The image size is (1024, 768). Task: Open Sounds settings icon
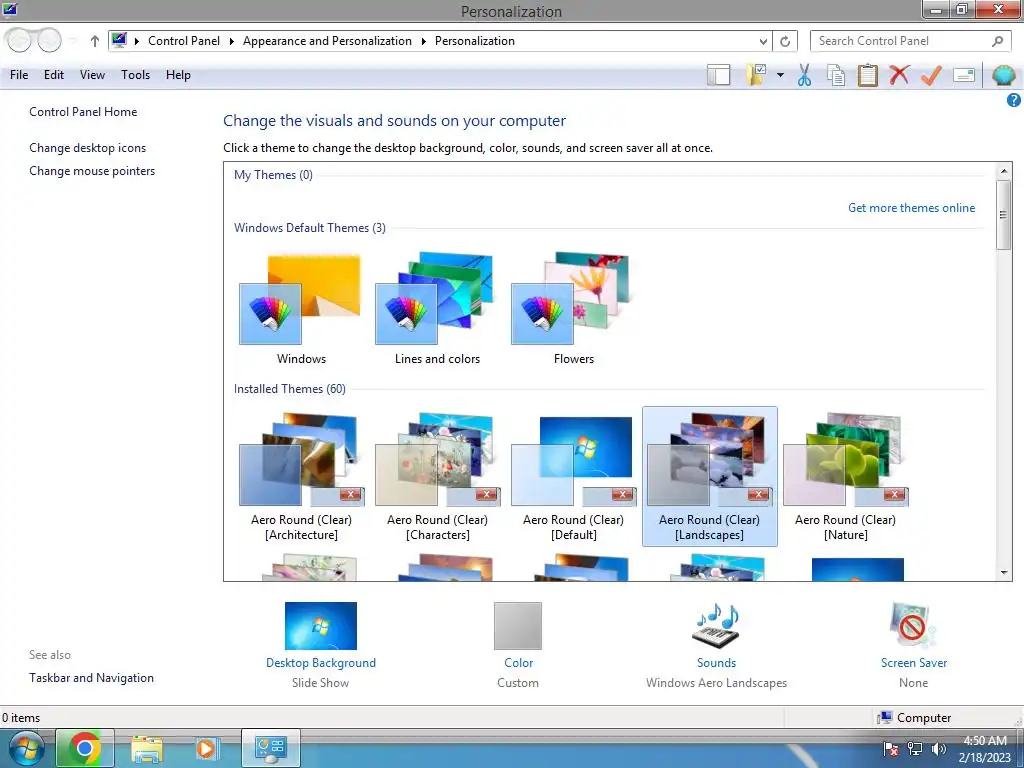pos(716,626)
